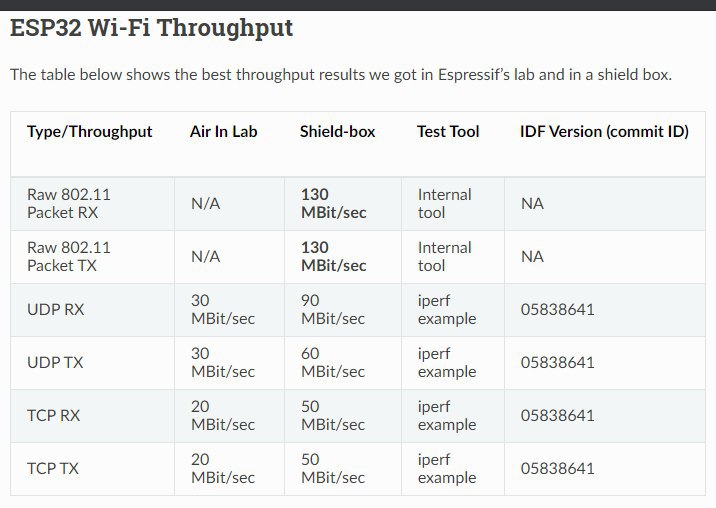Select bold 130 MBit/sec in Packet RX row
716x508 pixels.
[x=333, y=203]
